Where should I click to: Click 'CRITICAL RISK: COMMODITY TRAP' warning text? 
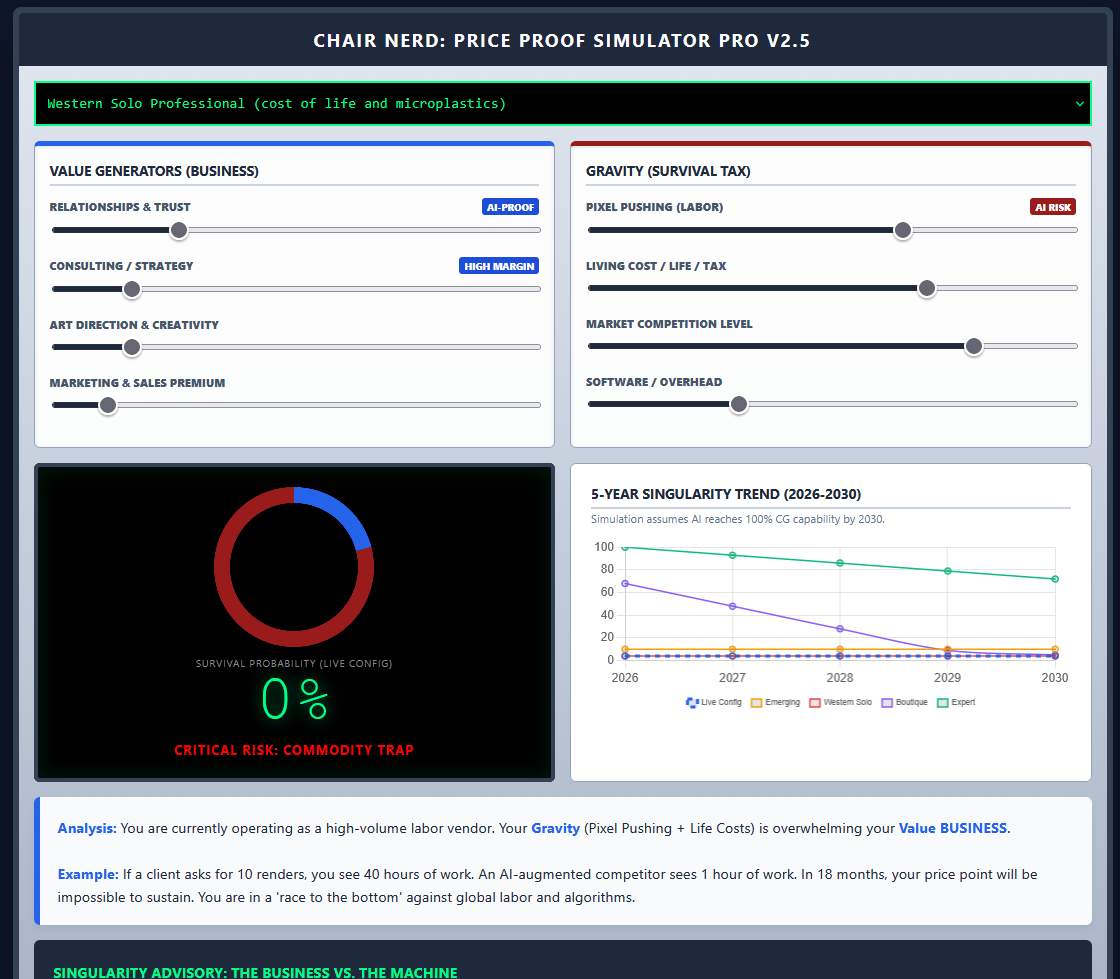pos(294,750)
